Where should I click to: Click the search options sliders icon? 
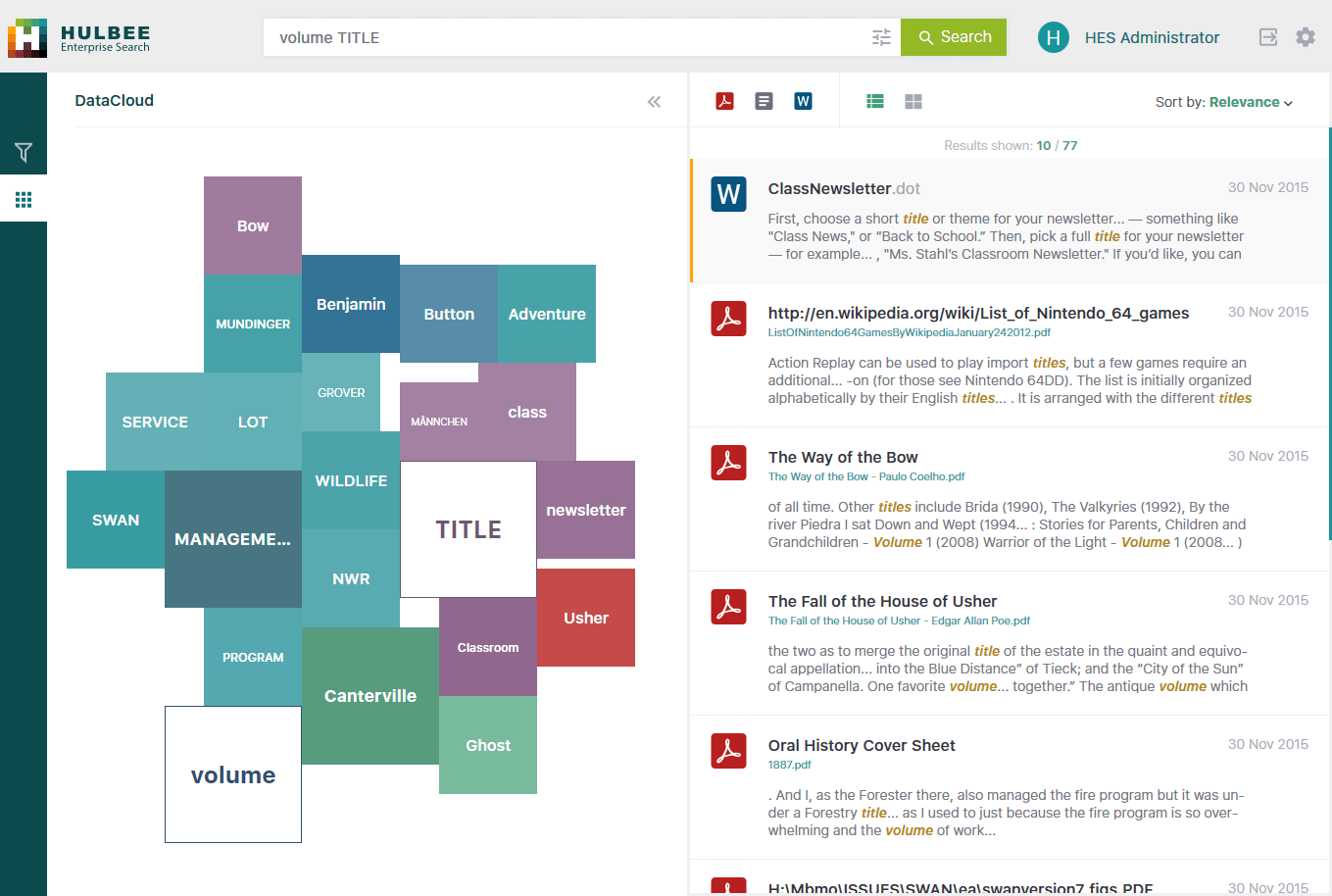click(x=881, y=37)
